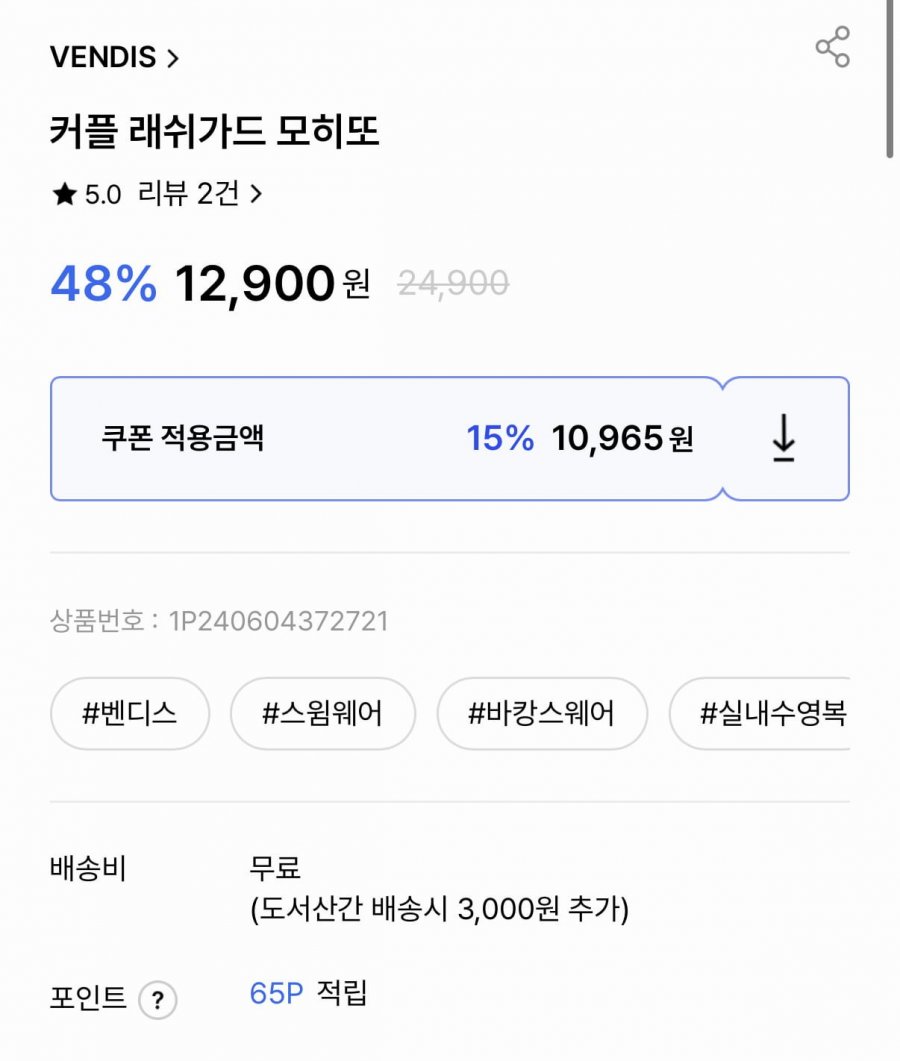The image size is (900, 1061).
Task: Click the 상품번호 product number text
Action: [219, 620]
